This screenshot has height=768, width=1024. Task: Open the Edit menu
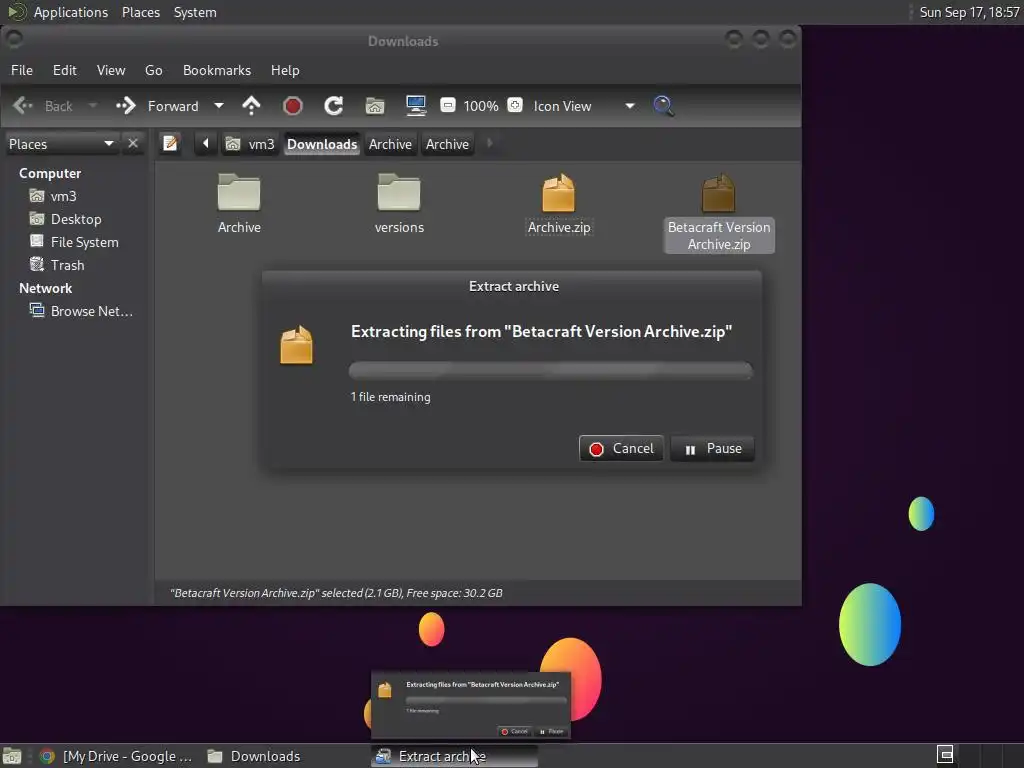(65, 70)
